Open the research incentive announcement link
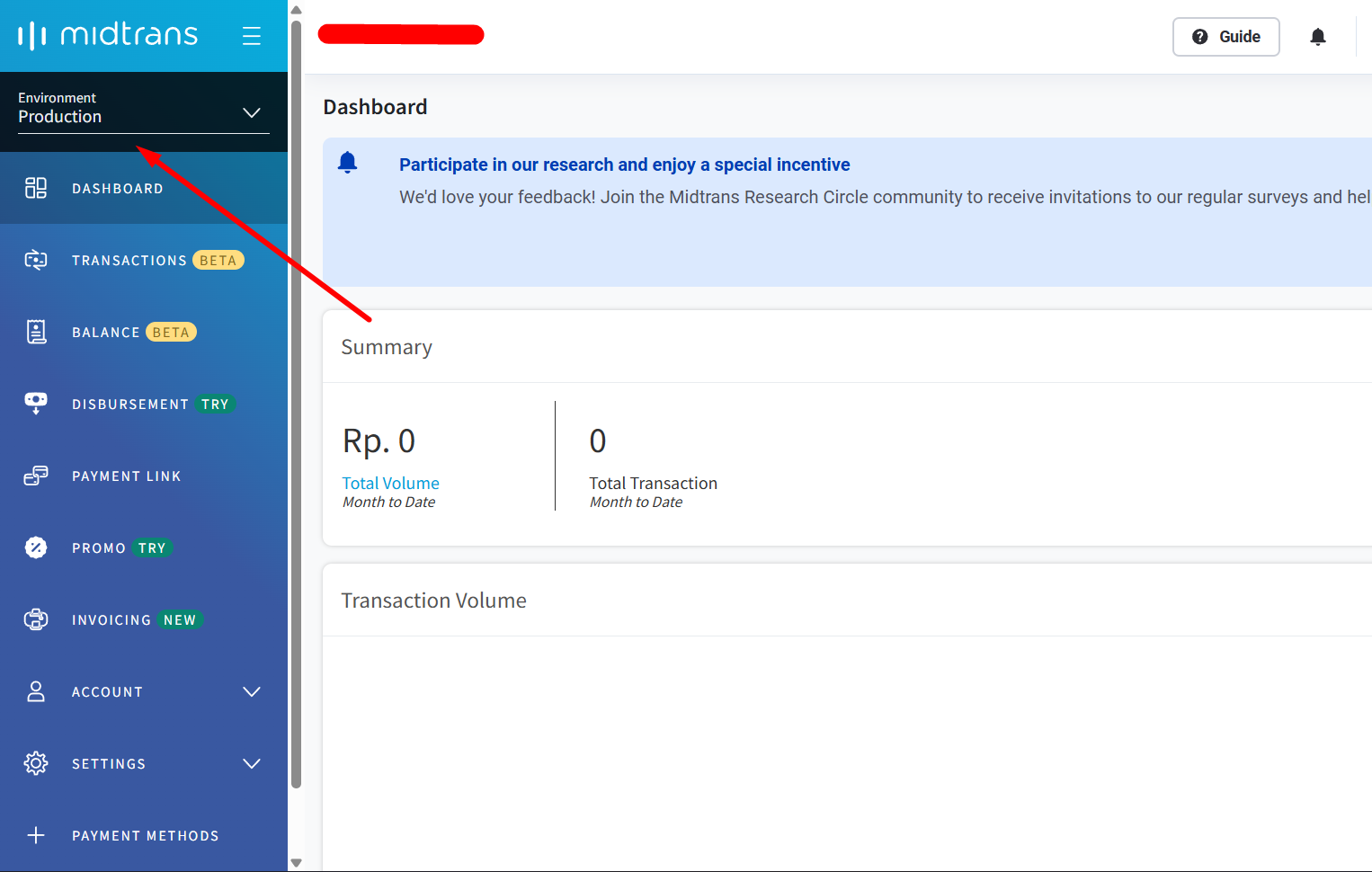1372x872 pixels. coord(624,165)
